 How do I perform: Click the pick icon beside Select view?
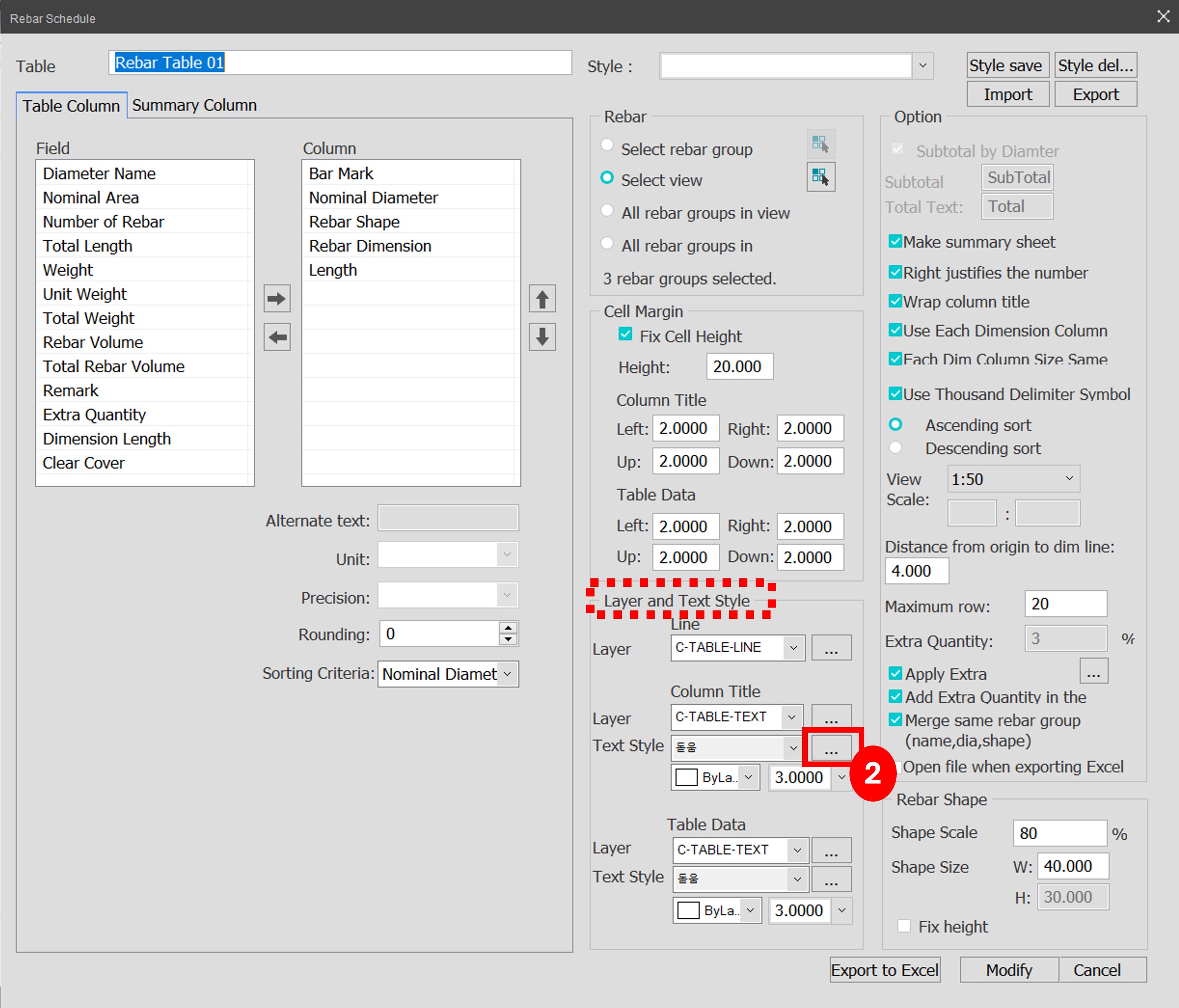click(x=821, y=176)
